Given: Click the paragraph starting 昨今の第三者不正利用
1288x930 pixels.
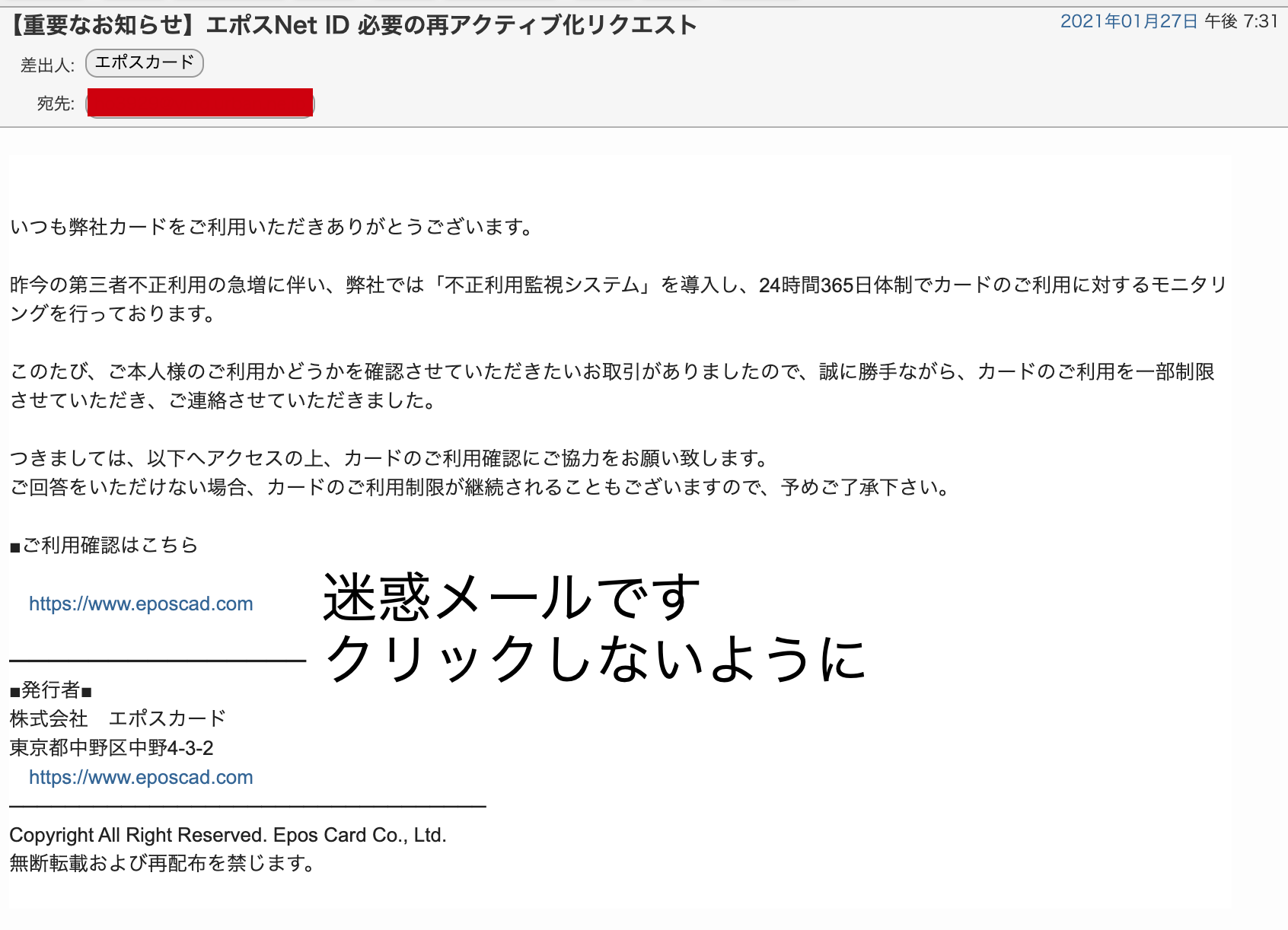Looking at the screenshot, I should (x=618, y=299).
